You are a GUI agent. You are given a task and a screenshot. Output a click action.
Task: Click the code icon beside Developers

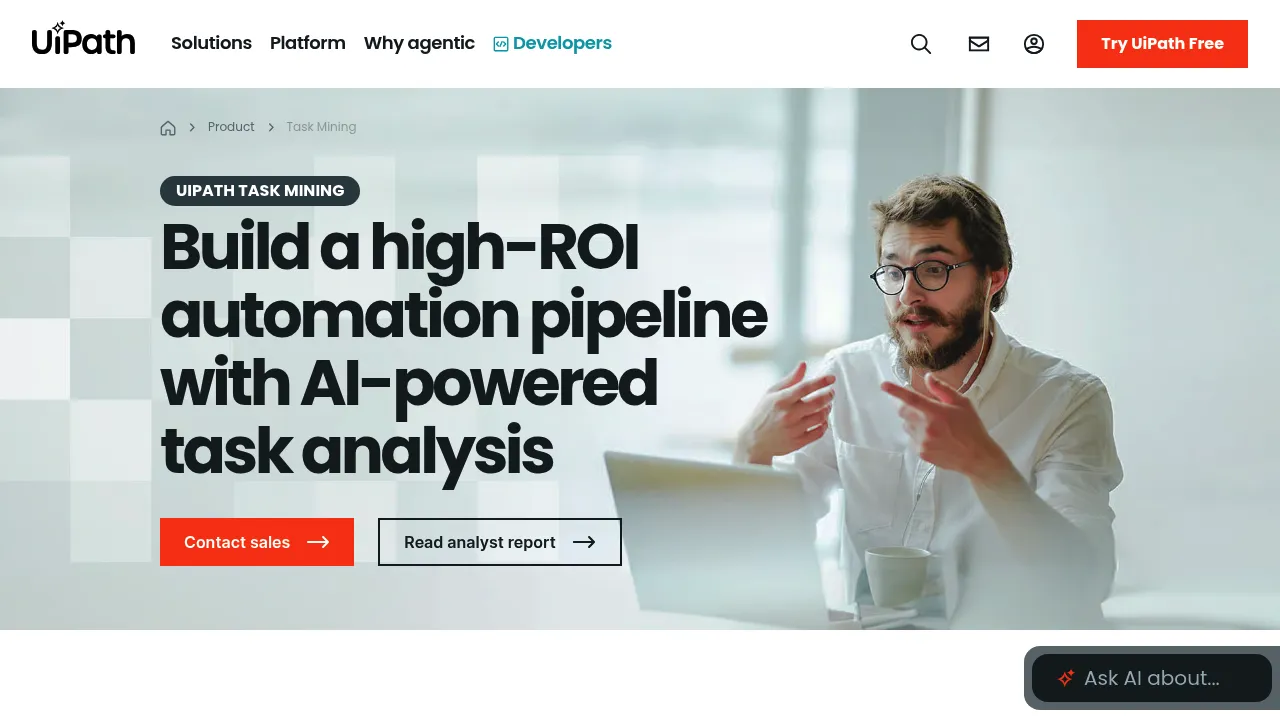[501, 44]
